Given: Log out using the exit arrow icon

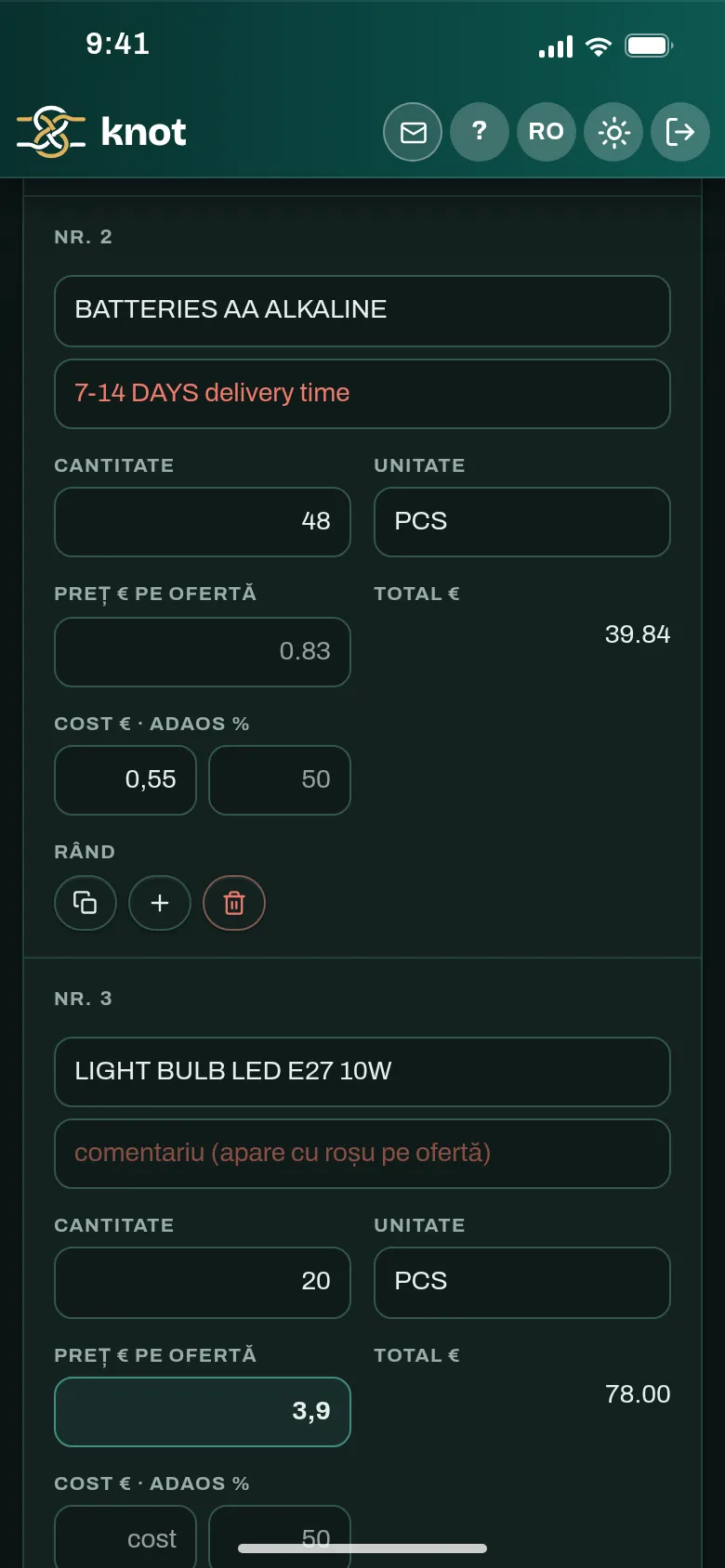Looking at the screenshot, I should coord(680,132).
